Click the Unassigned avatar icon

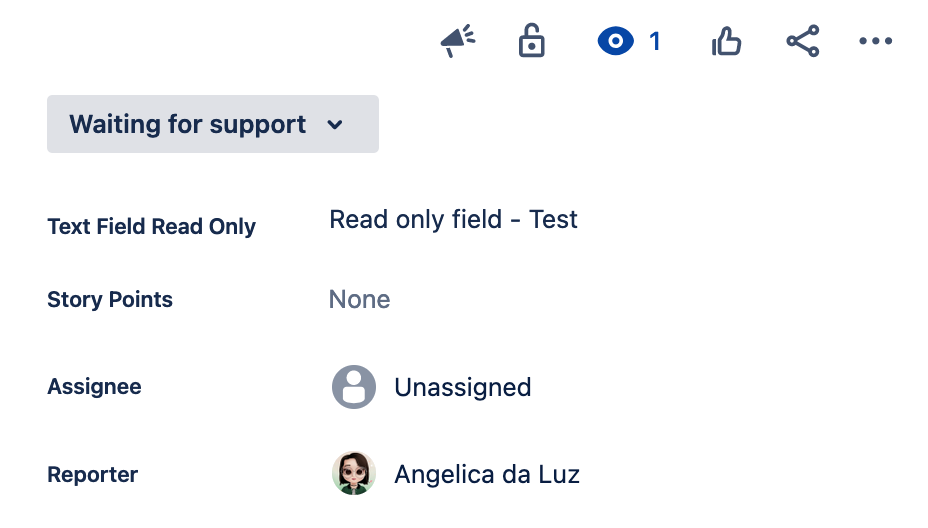354,387
